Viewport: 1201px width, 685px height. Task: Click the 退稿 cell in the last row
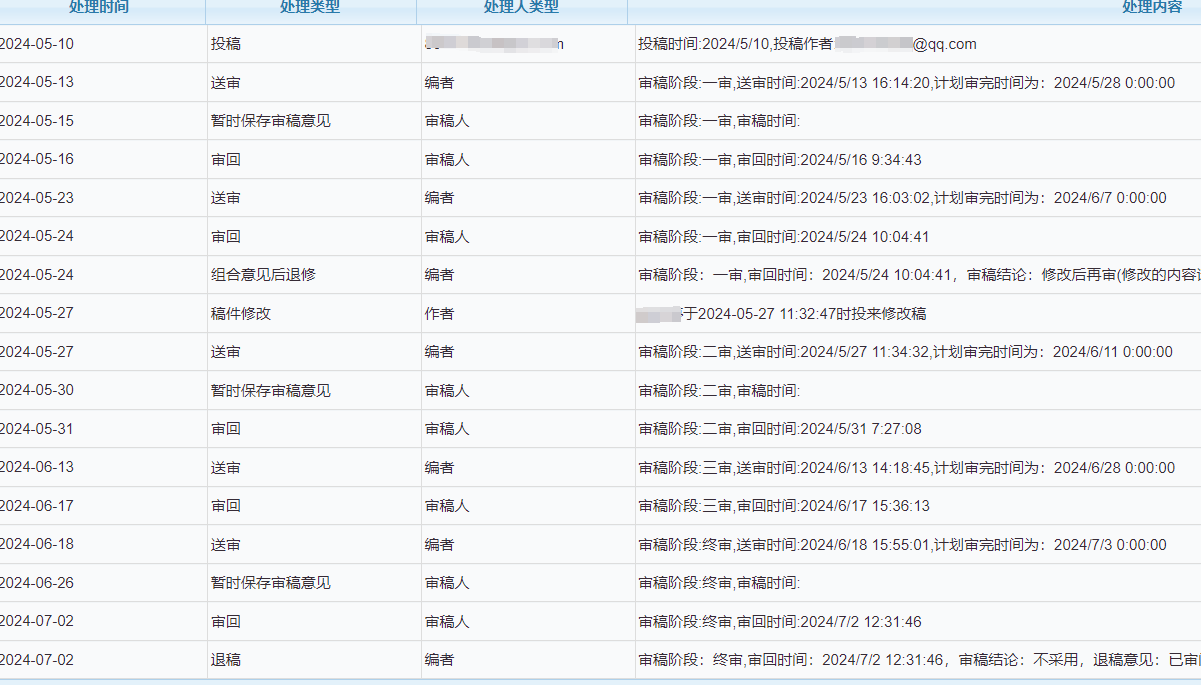226,660
